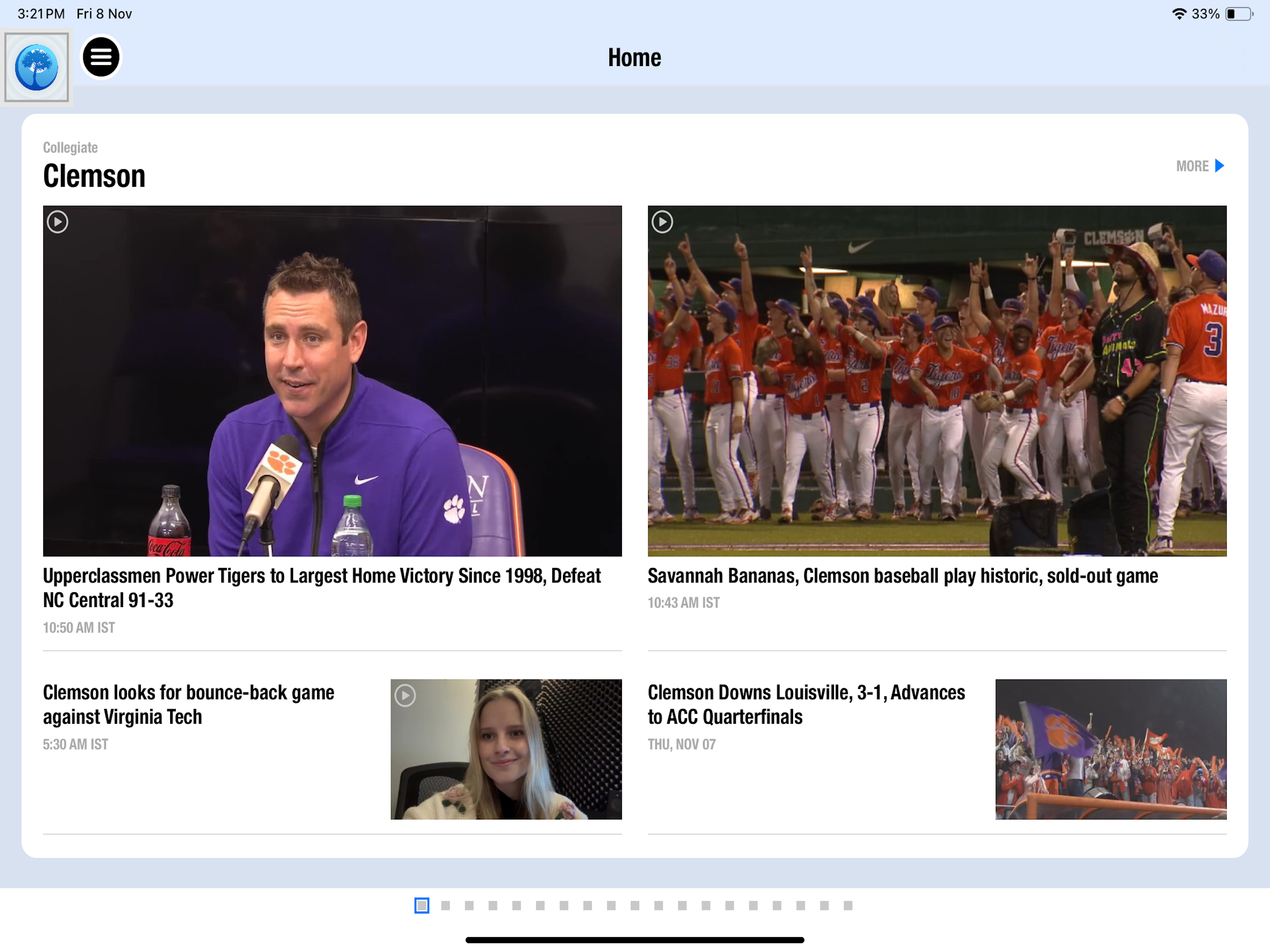
Task: Expand the Clemson section with MORE
Action: pyautogui.click(x=1192, y=166)
